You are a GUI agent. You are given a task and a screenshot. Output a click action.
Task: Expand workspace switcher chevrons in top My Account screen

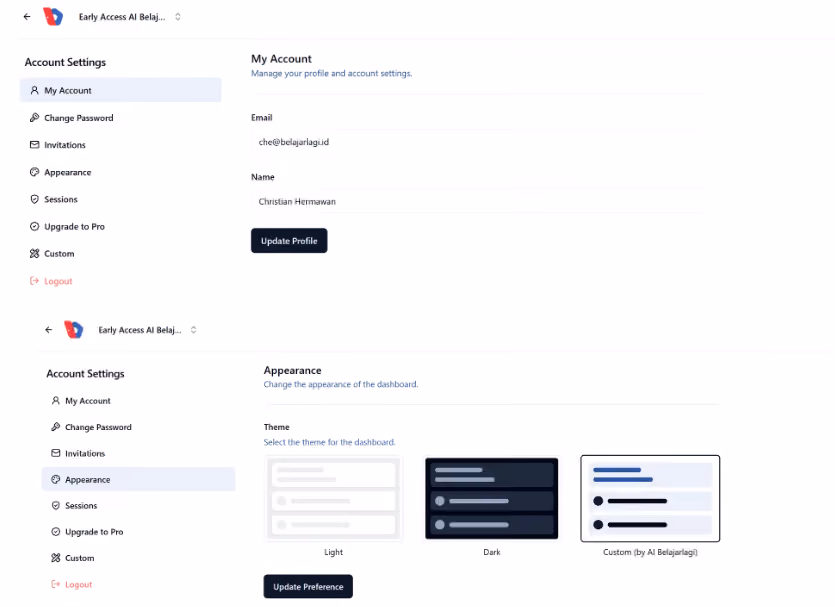(x=178, y=17)
